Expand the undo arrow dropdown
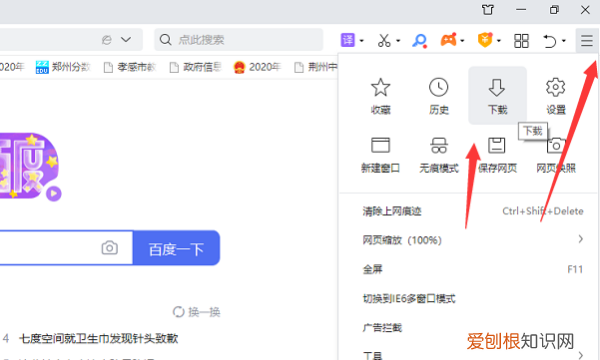 pos(564,41)
